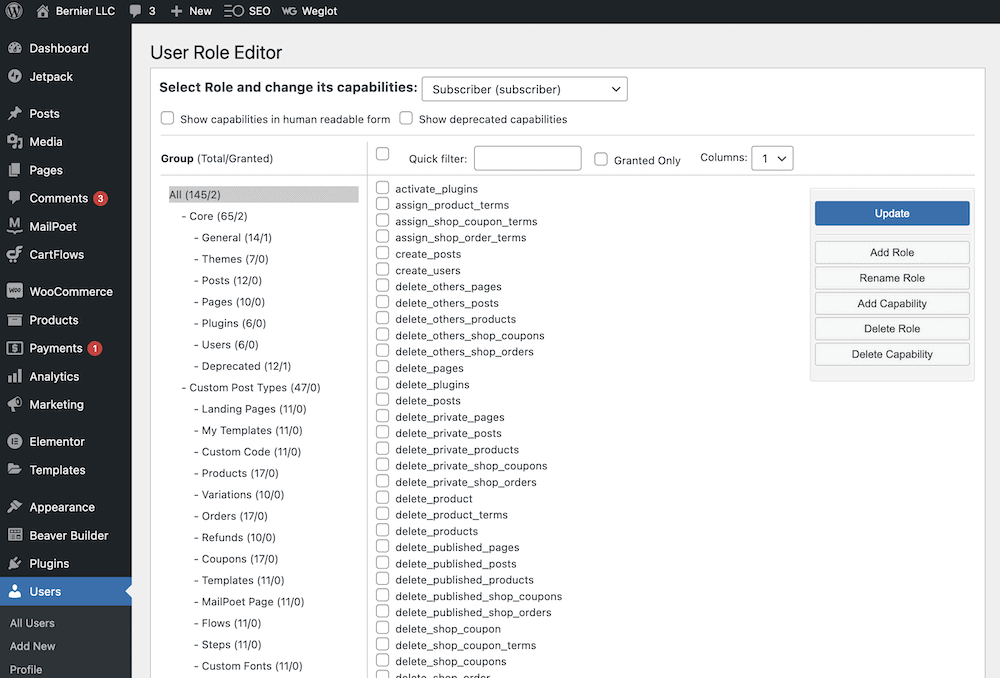Click the Delete Role button

click(892, 328)
